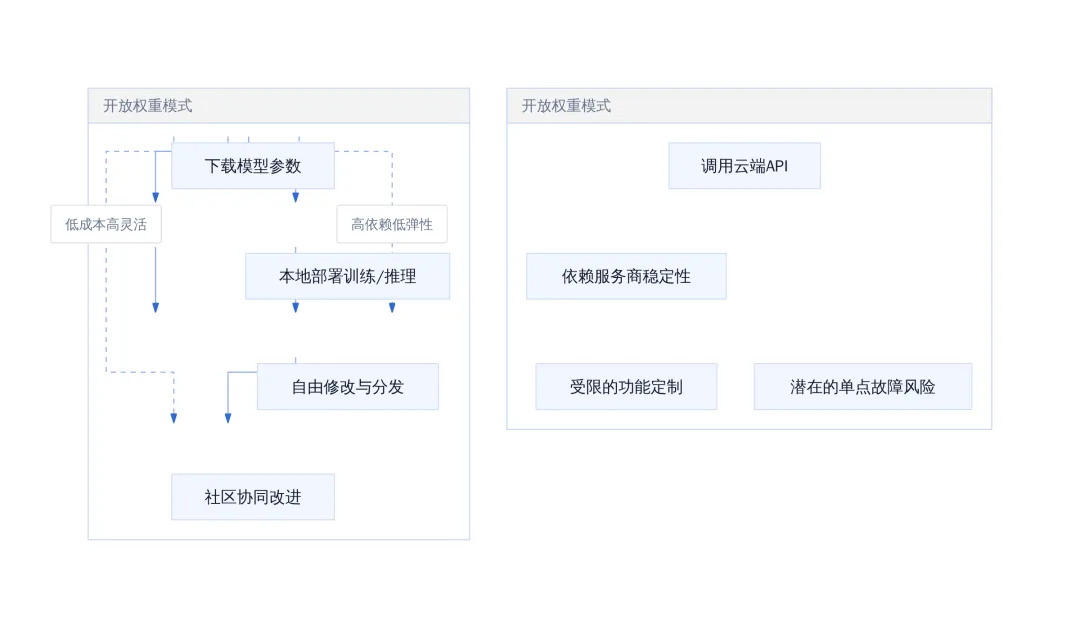Click the dashed connector above the 高依赖低弹性 label
Screen dimensions: 1080x628
pyautogui.click(x=392, y=176)
